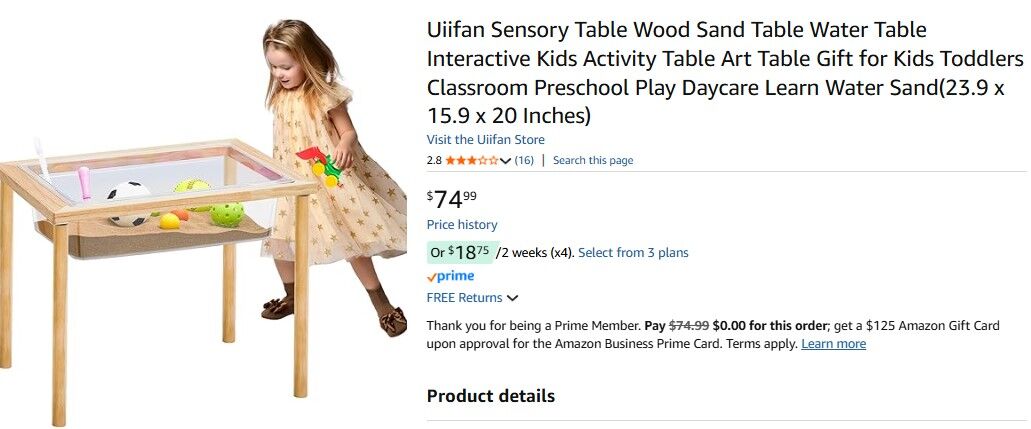Image resolution: width=1031 pixels, height=429 pixels.
Task: Expand the ratings breakdown chevron
Action: tap(505, 161)
